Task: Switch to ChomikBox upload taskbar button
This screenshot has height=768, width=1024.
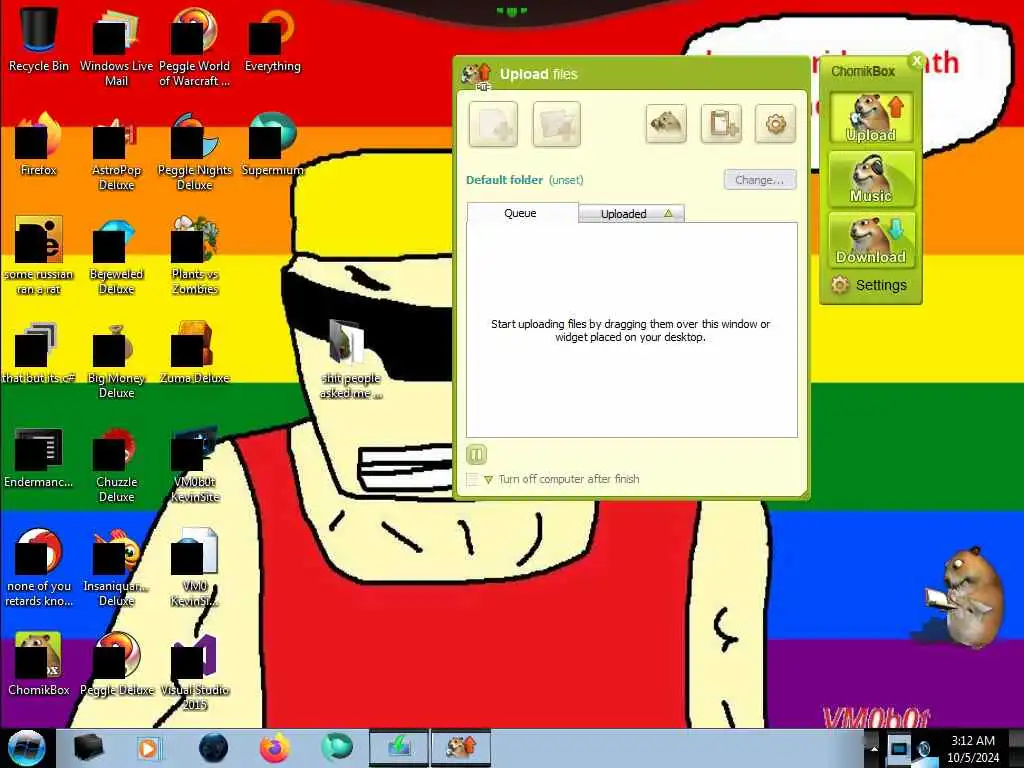Action: click(x=461, y=748)
